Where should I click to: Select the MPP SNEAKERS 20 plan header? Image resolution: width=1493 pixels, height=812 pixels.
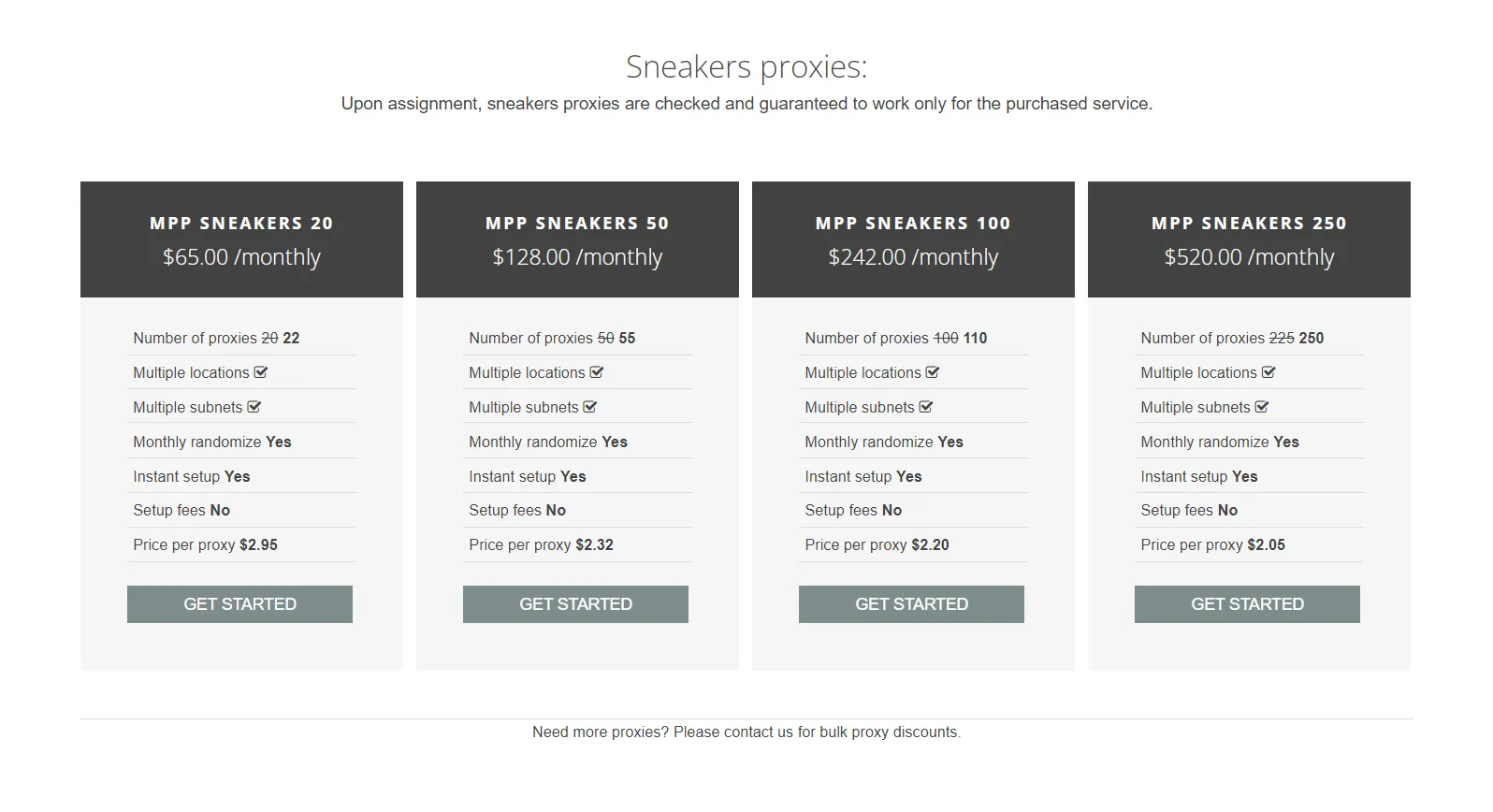tap(241, 224)
